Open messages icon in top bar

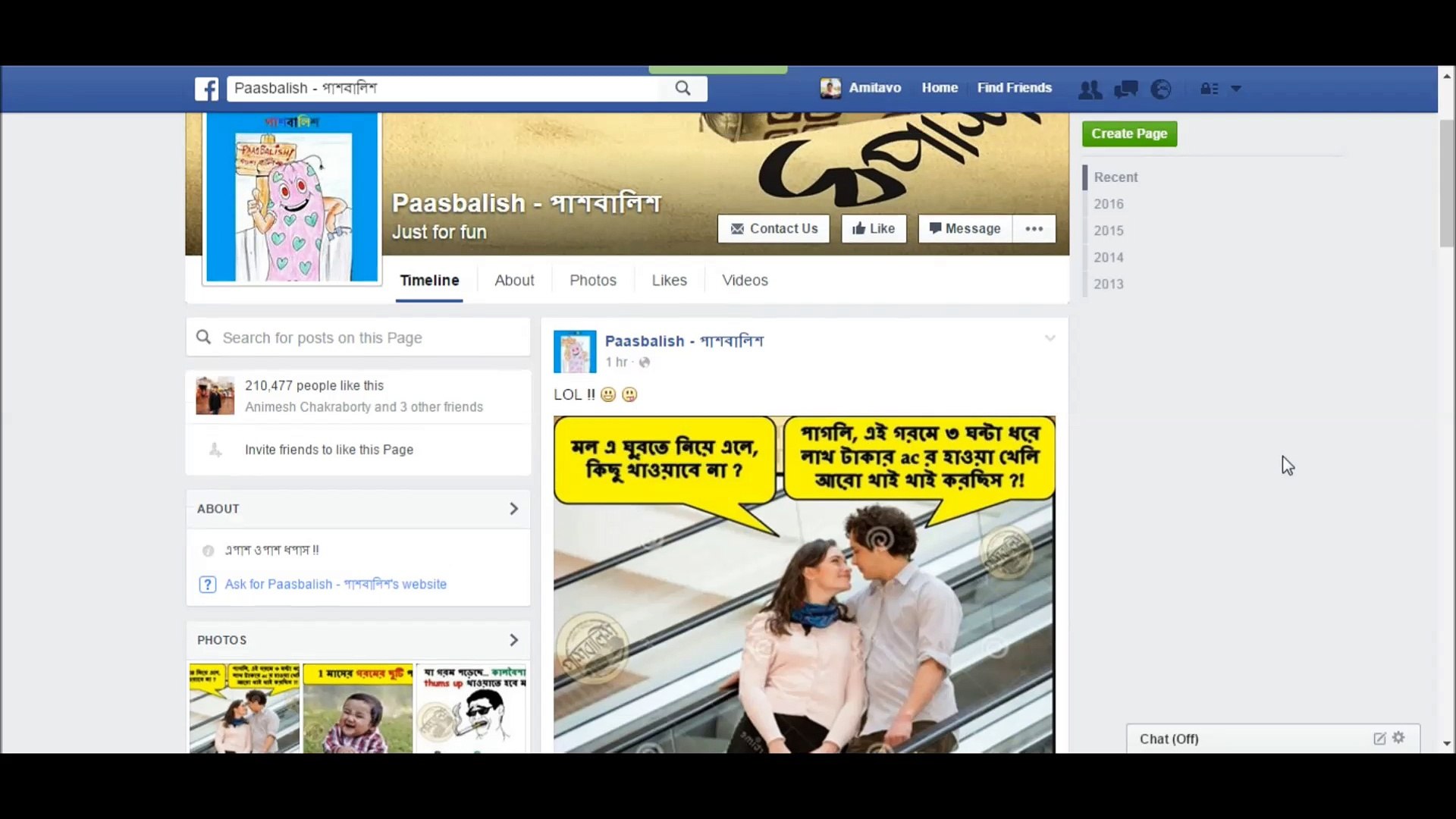click(1125, 89)
